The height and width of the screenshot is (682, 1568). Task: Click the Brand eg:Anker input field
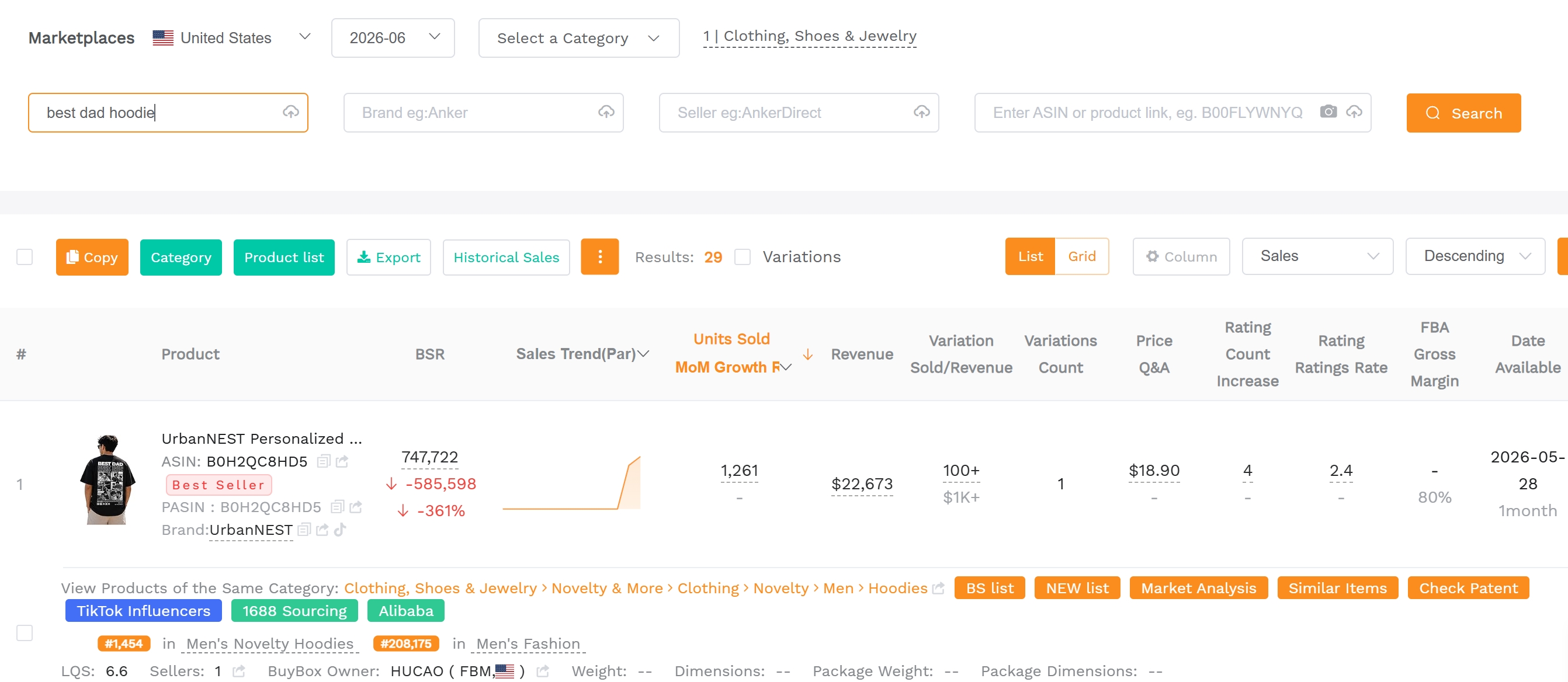(483, 113)
